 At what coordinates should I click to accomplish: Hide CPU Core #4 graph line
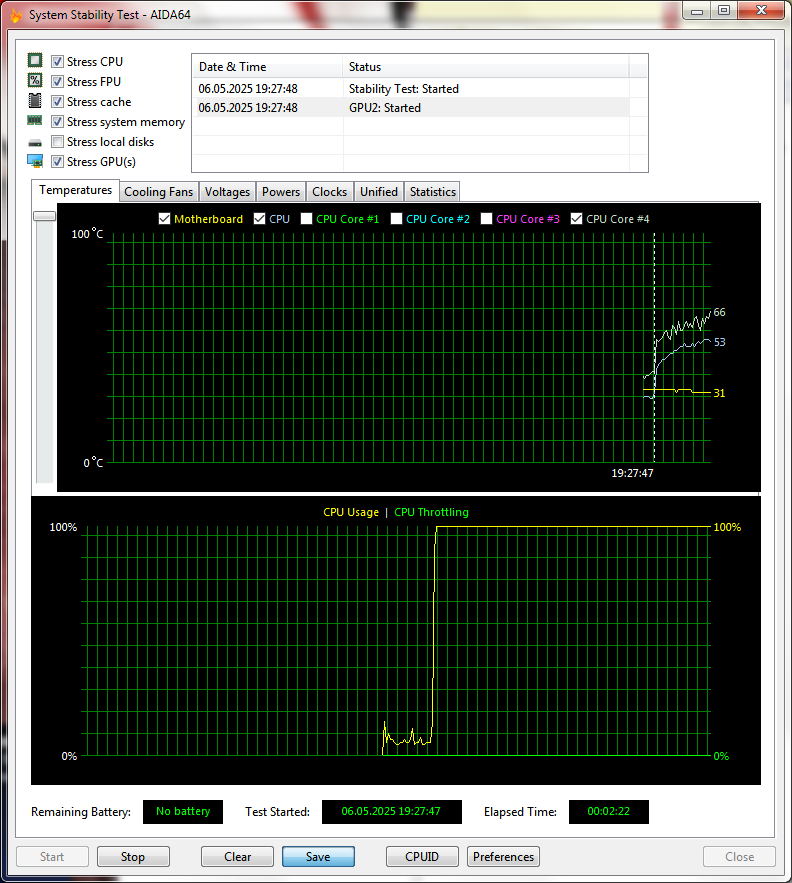point(576,218)
